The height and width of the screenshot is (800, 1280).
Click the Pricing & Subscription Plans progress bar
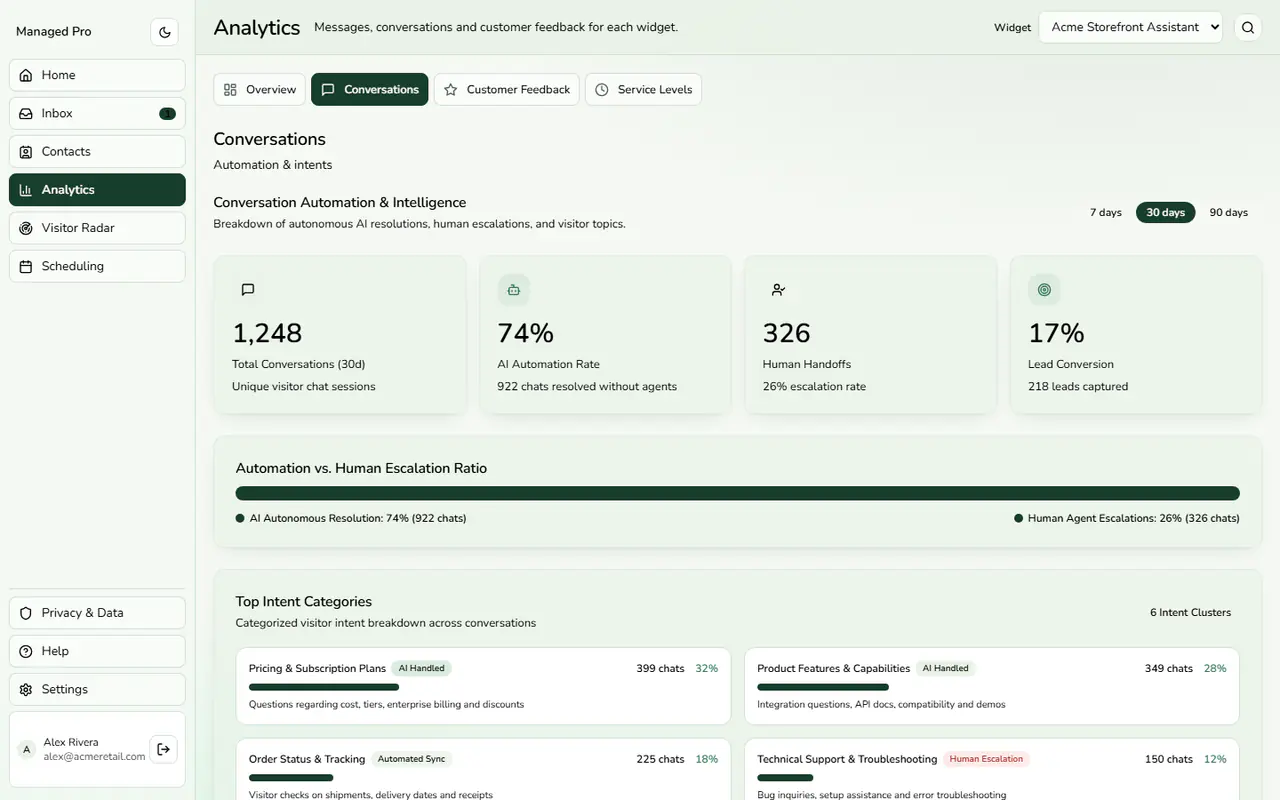pyautogui.click(x=324, y=687)
